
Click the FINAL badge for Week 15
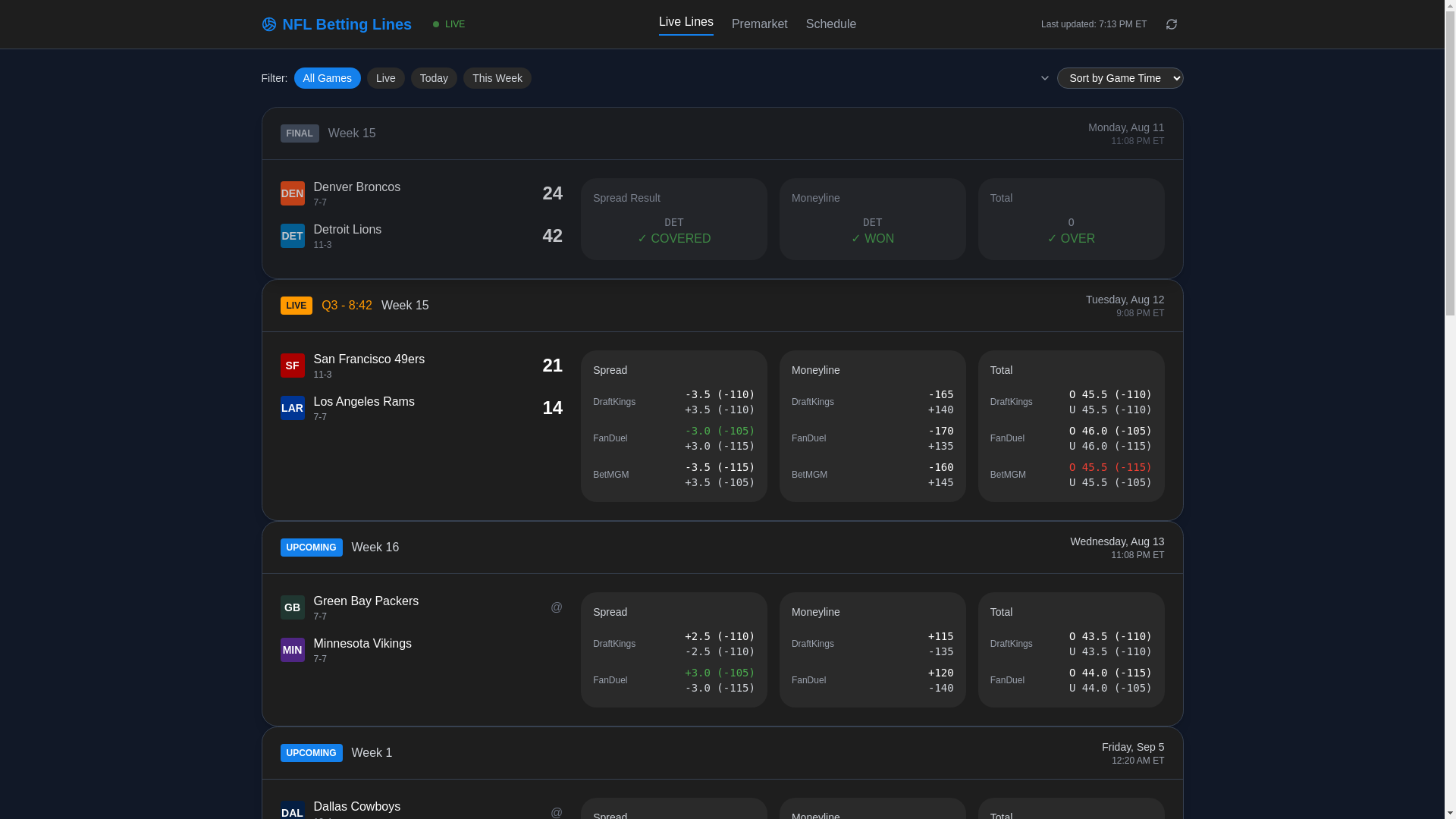(x=300, y=133)
